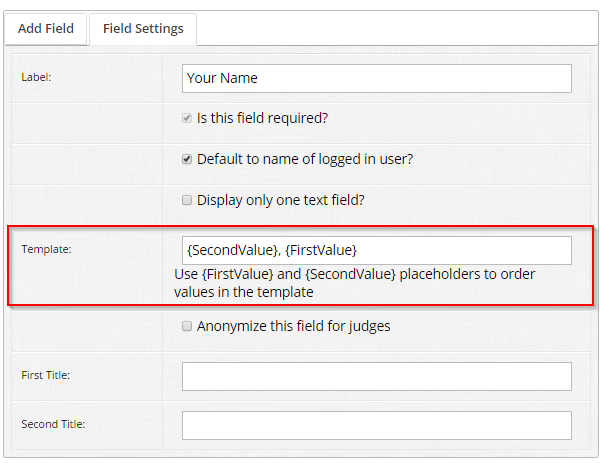
Task: Click the Label input containing Your Name
Action: pos(376,78)
